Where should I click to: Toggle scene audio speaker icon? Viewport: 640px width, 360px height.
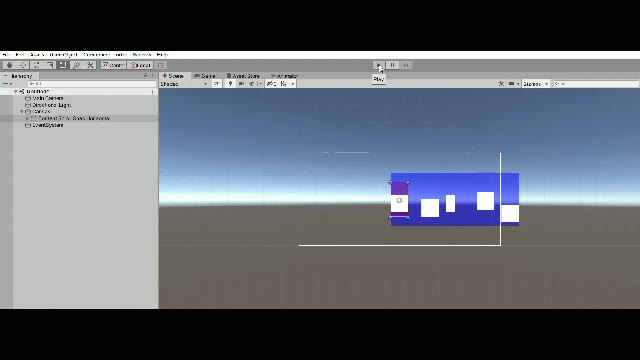[x=241, y=84]
